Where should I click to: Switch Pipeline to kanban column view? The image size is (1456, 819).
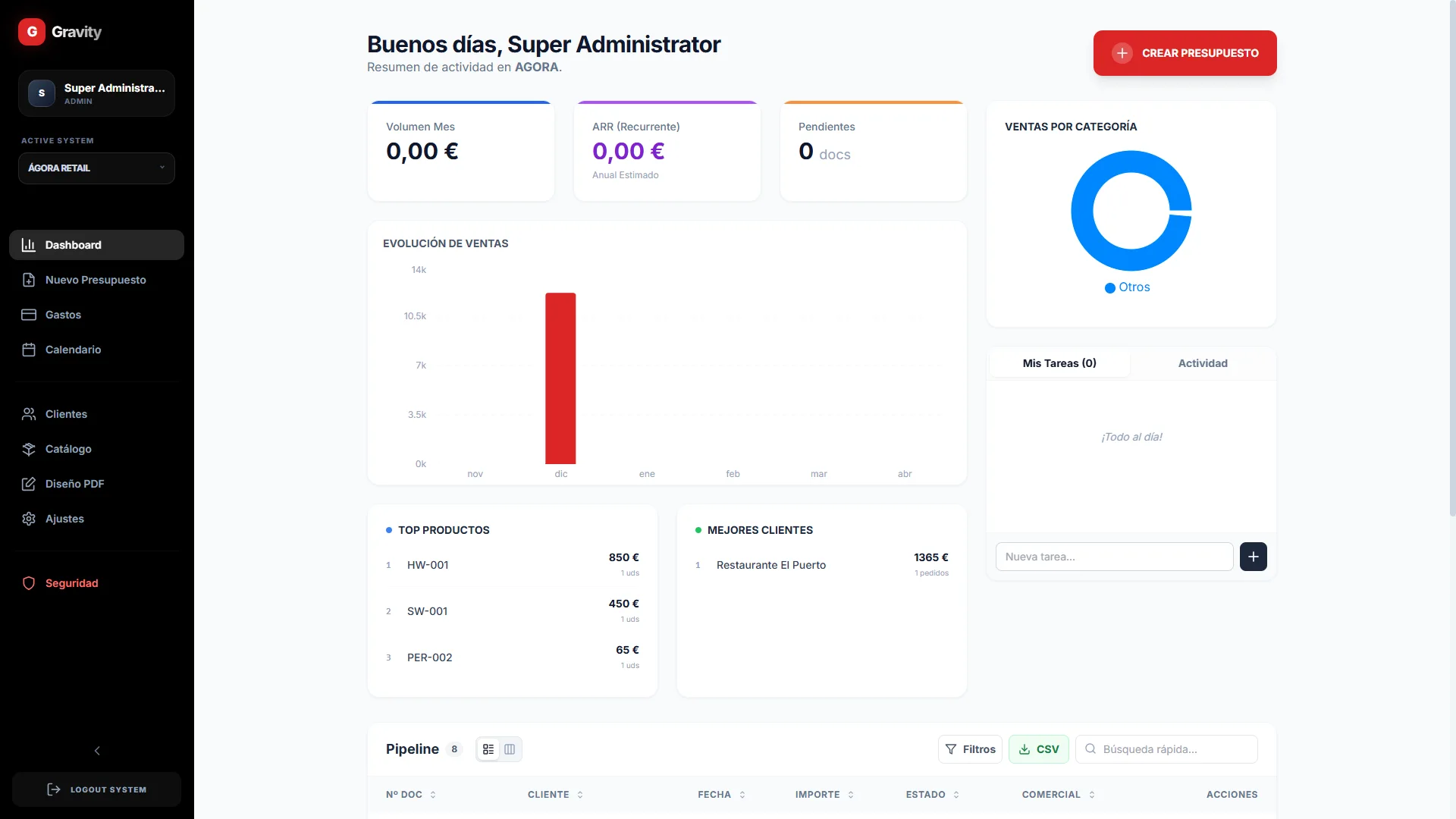[x=510, y=749]
